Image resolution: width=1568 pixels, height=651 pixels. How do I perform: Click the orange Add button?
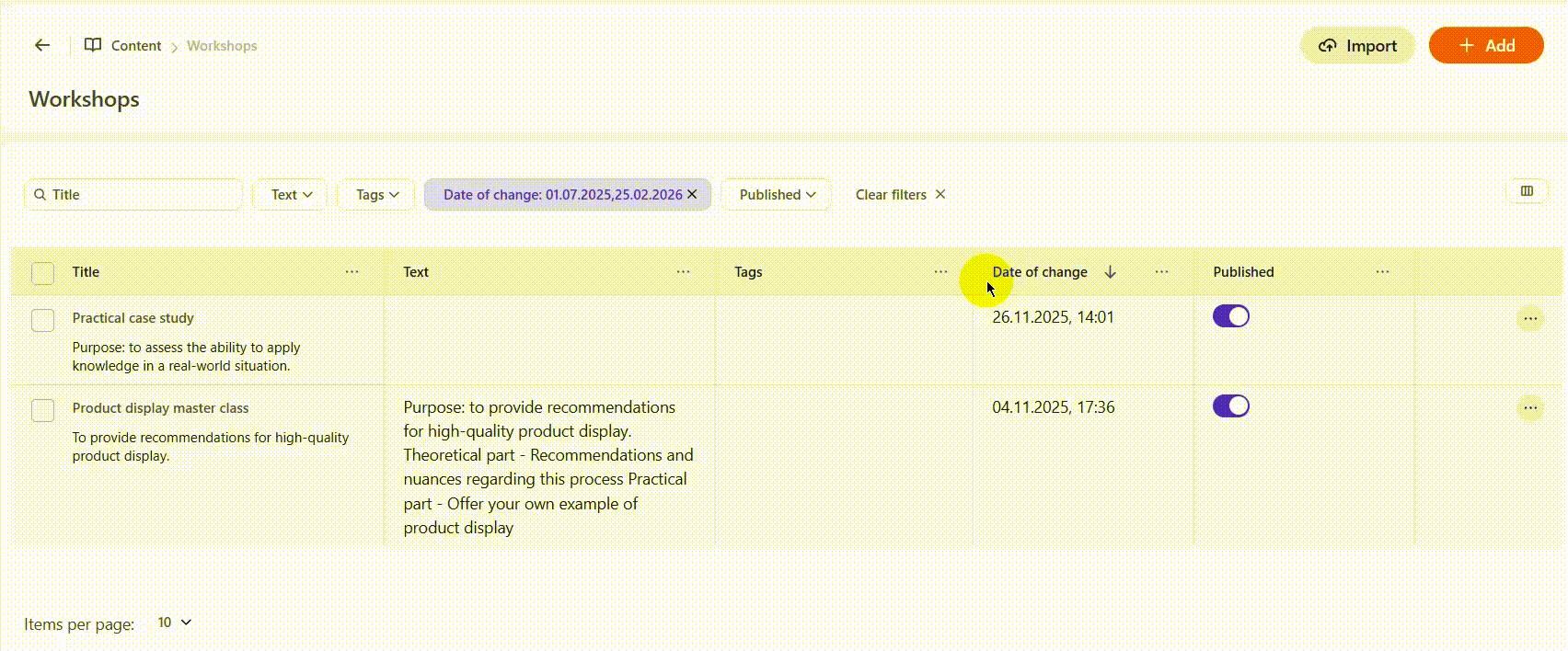click(1485, 46)
